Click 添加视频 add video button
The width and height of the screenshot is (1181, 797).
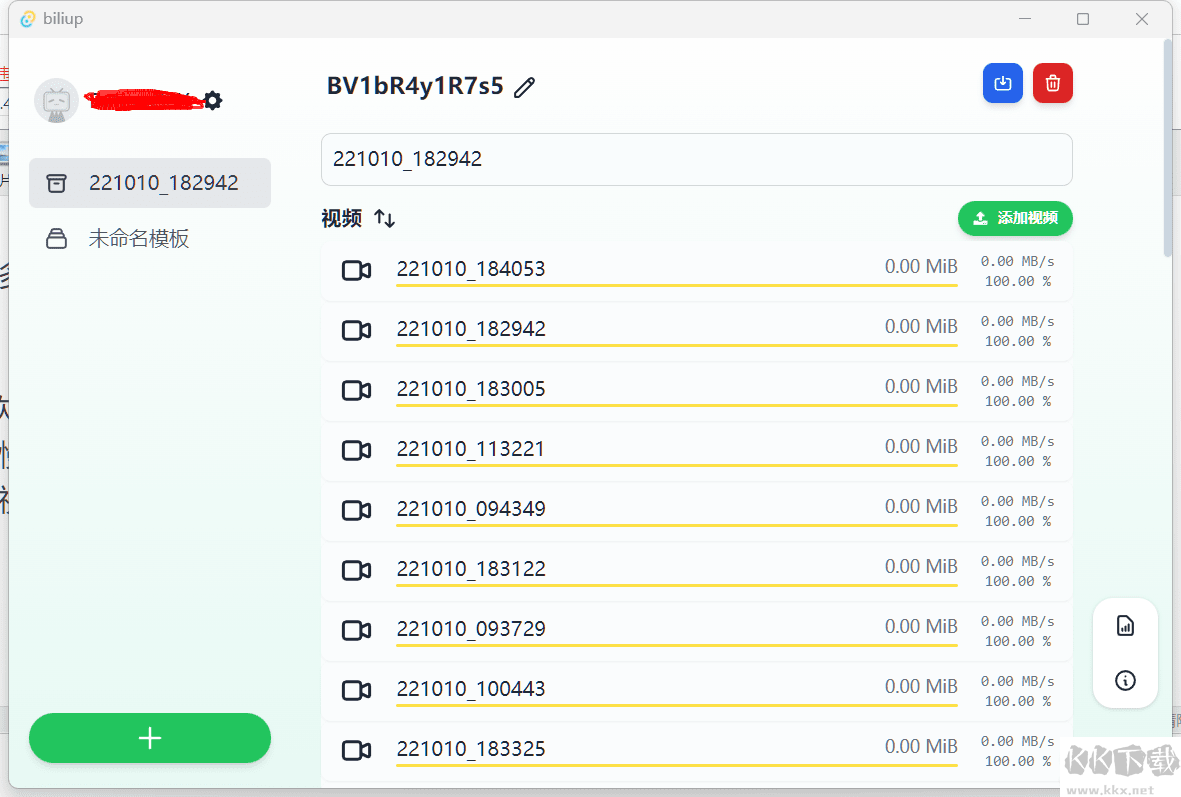[x=1015, y=218]
